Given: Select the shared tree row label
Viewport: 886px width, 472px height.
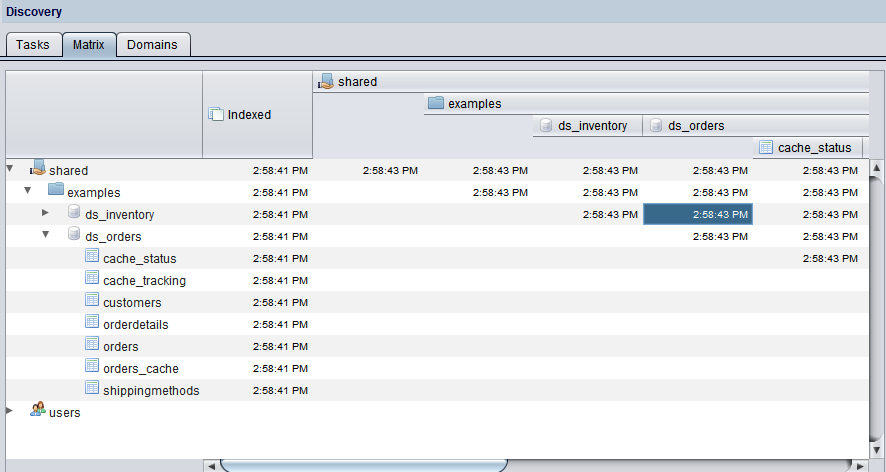Looking at the screenshot, I should coord(68,171).
